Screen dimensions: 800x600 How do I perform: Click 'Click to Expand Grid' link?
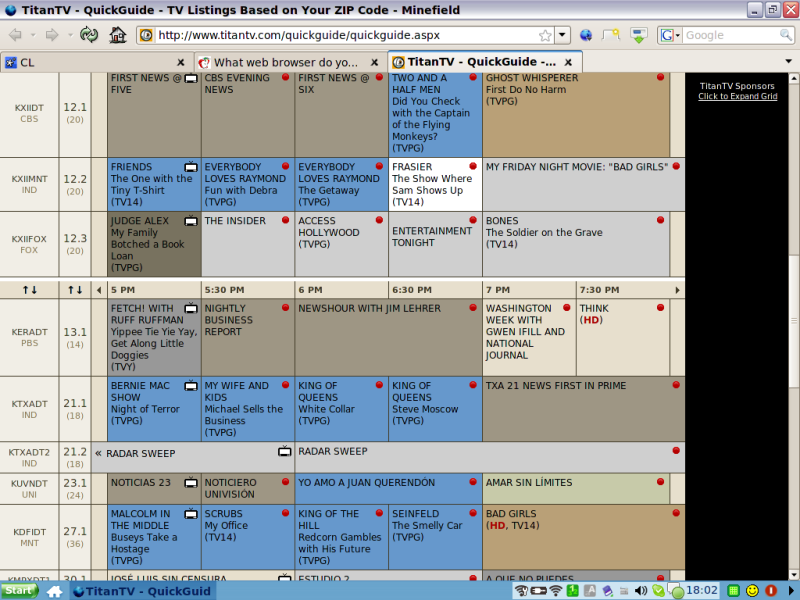[737, 96]
